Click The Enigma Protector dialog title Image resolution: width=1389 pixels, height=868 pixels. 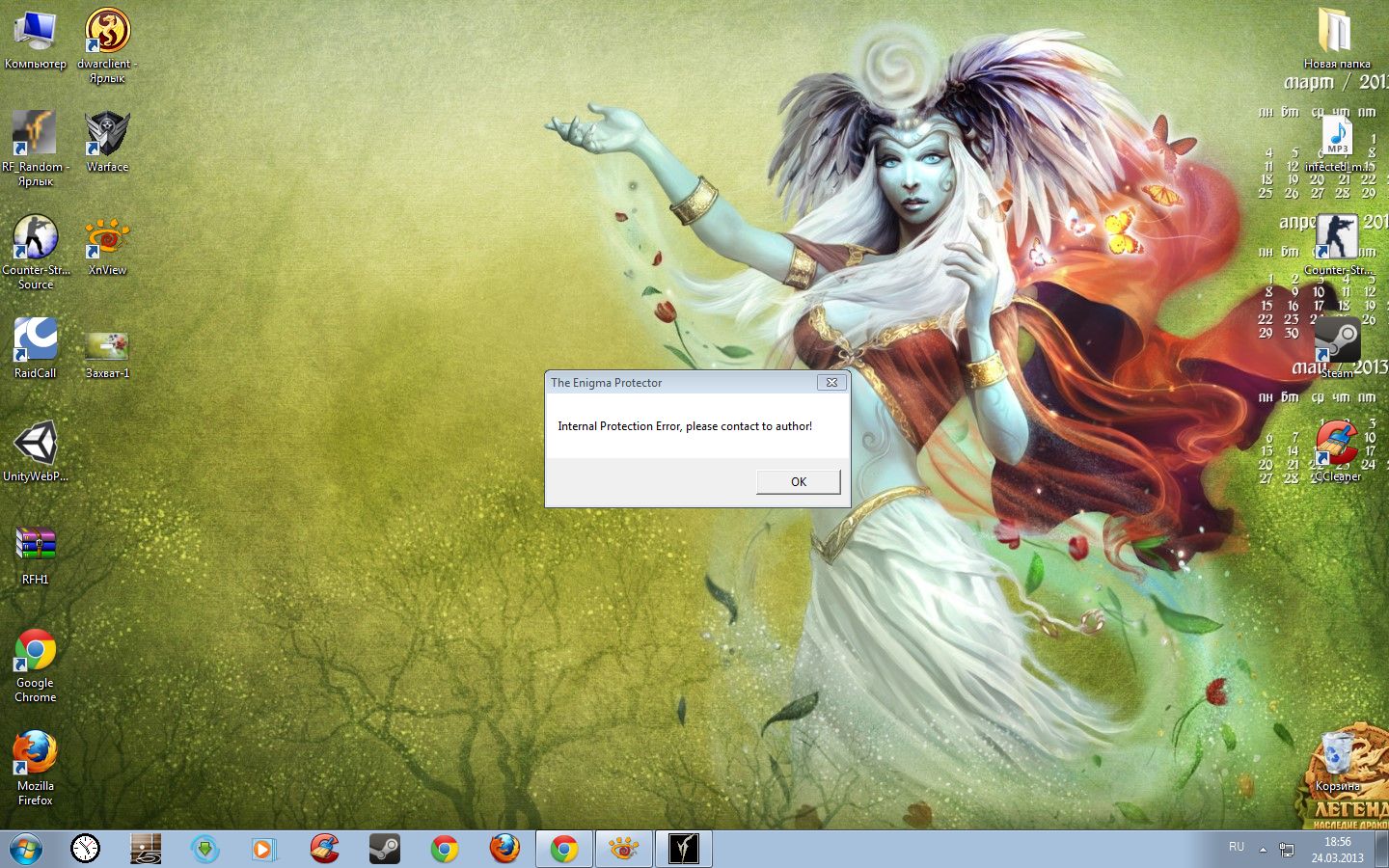point(606,383)
